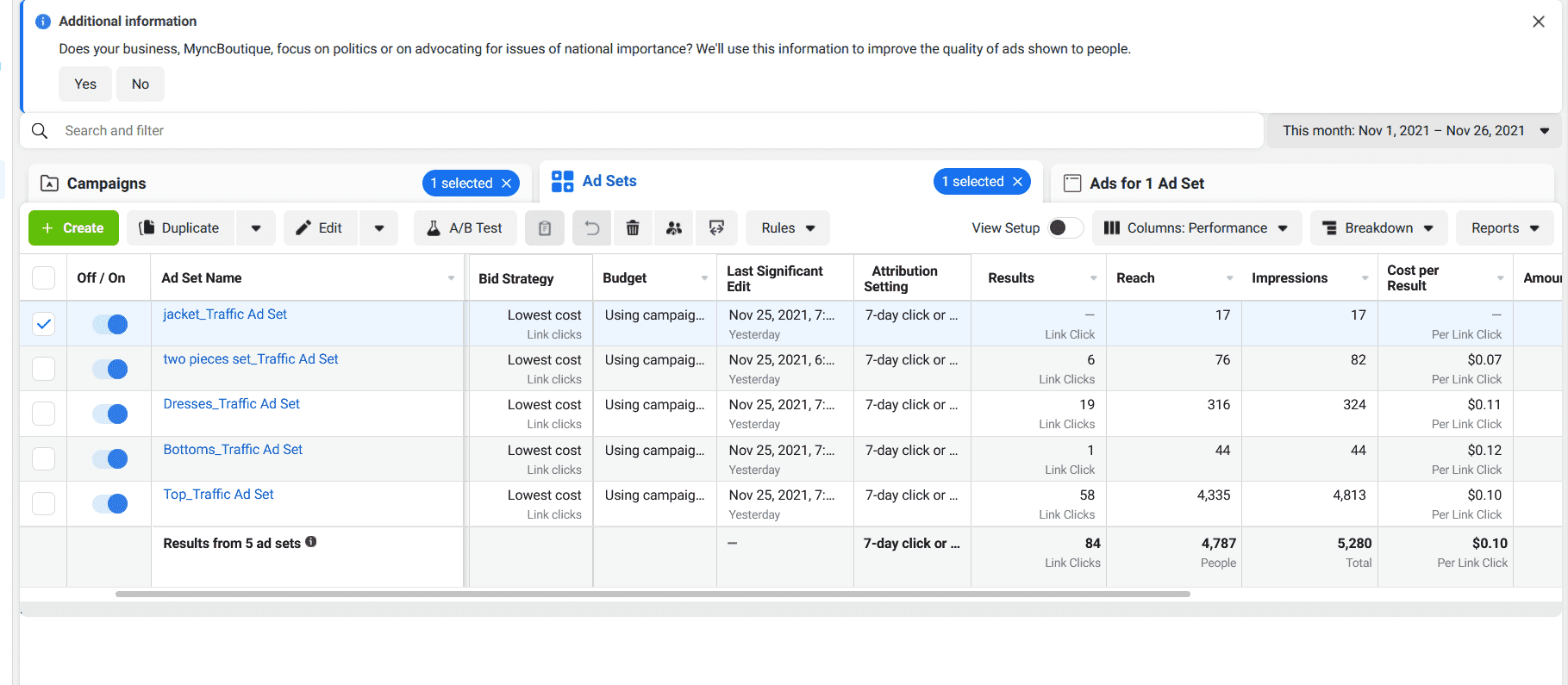The height and width of the screenshot is (685, 1568).
Task: Expand the Breakdown dropdown
Action: click(1377, 228)
